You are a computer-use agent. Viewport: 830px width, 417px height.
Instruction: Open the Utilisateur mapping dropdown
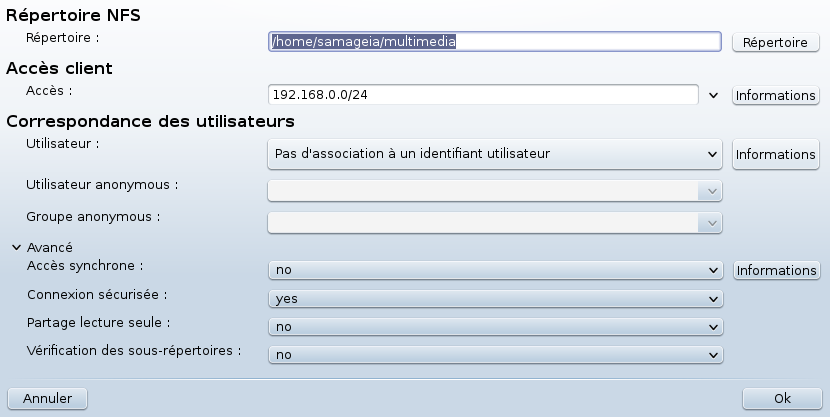(x=494, y=154)
